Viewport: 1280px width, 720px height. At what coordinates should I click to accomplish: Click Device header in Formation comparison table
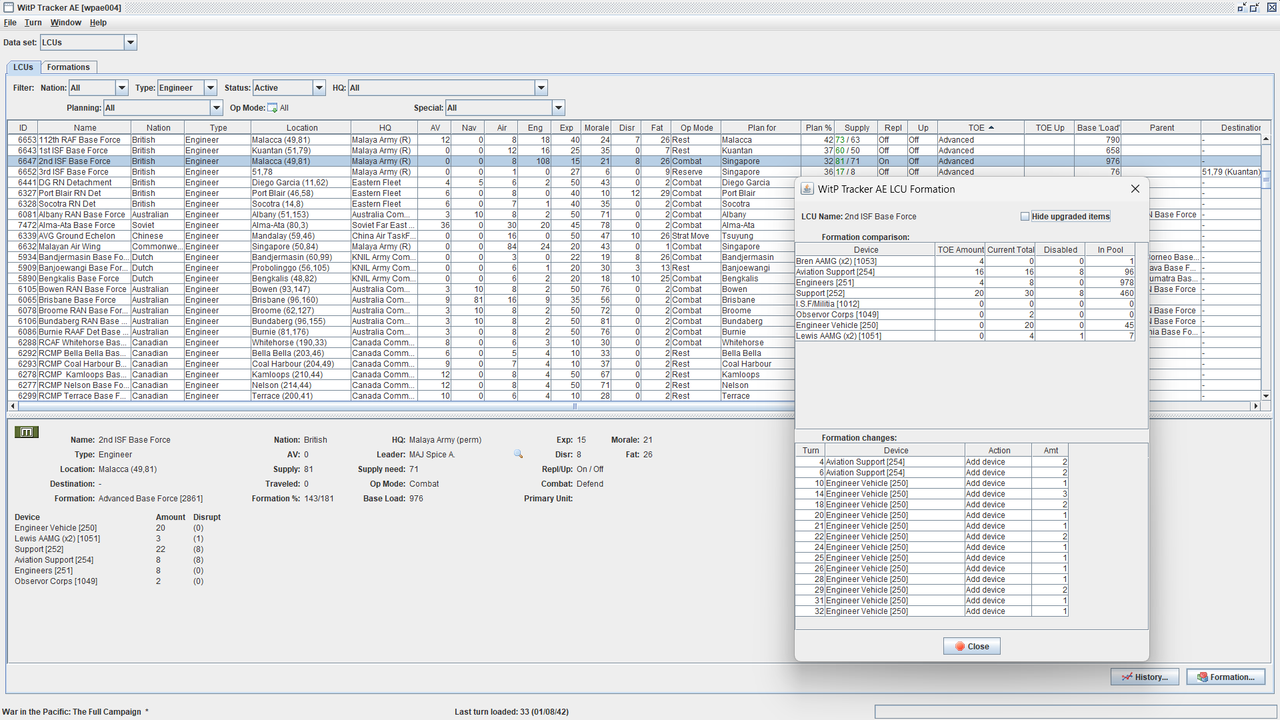click(x=865, y=249)
